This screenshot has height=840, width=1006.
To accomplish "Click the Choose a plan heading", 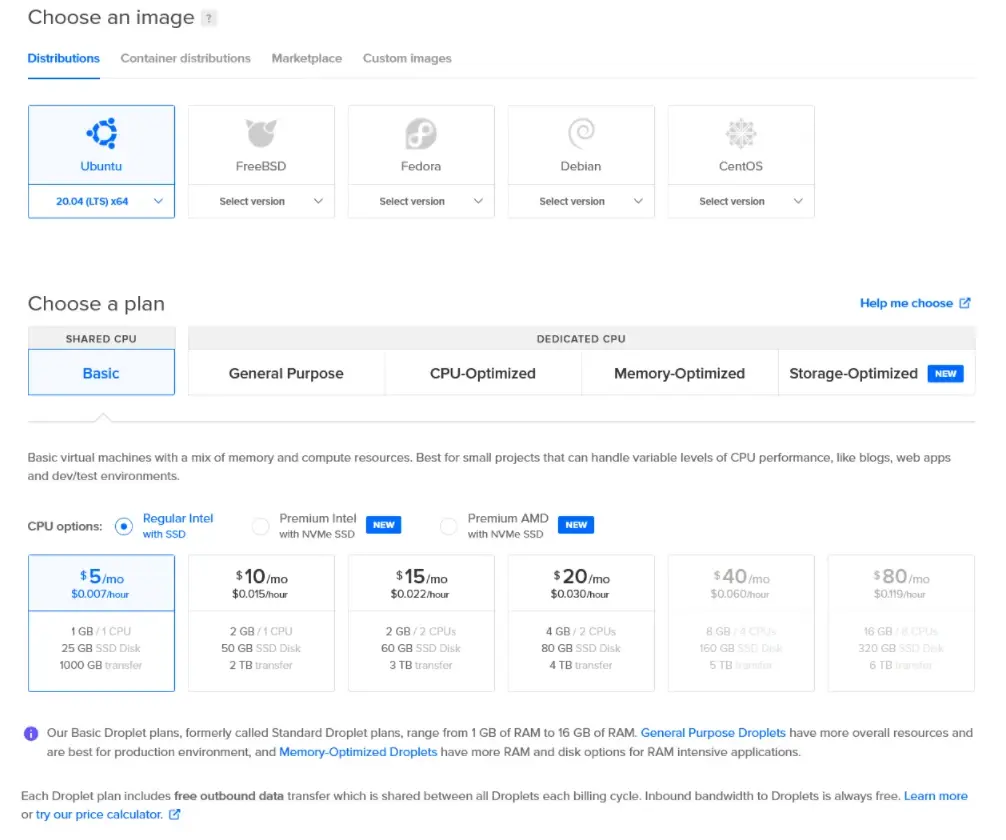I will click(96, 304).
